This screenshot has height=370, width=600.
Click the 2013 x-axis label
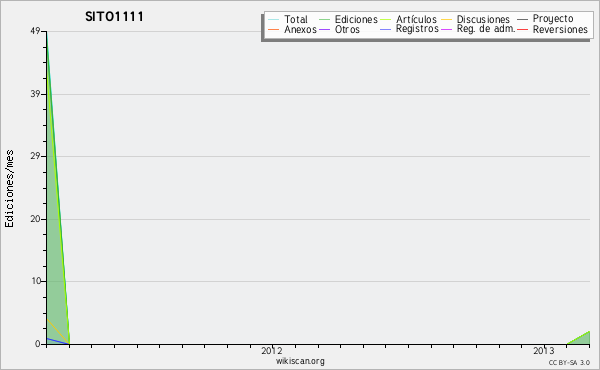tap(543, 350)
